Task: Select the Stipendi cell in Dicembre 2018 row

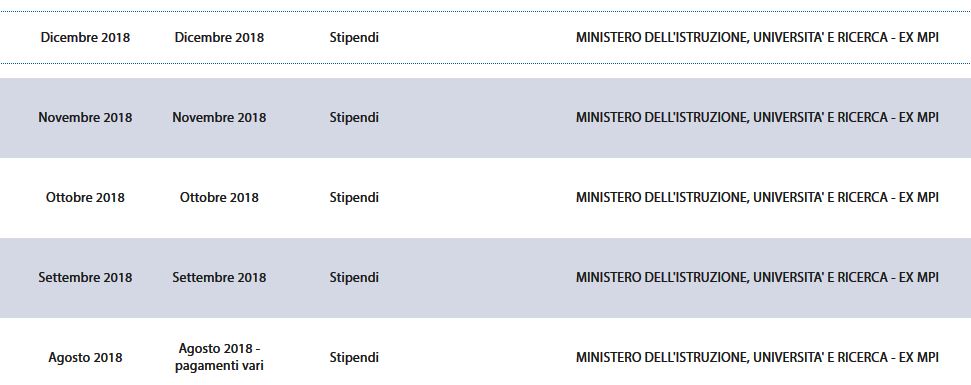Action: pos(354,37)
